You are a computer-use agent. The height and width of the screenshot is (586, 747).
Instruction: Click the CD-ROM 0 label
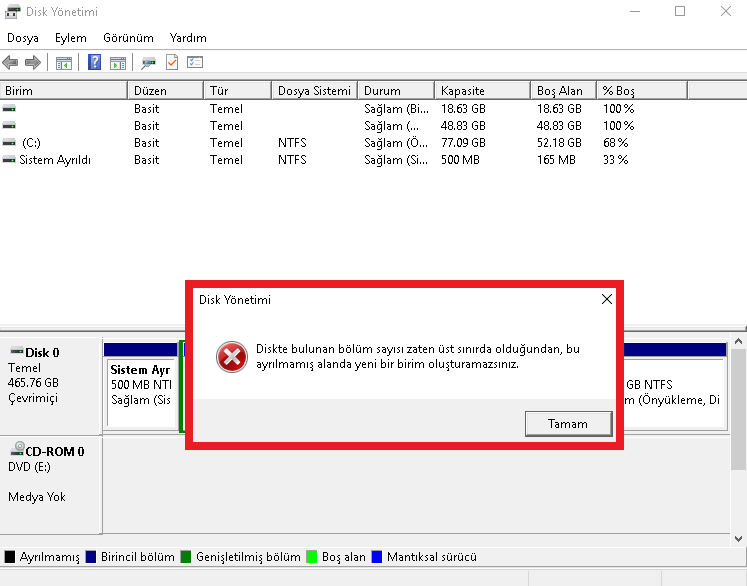tap(55, 451)
